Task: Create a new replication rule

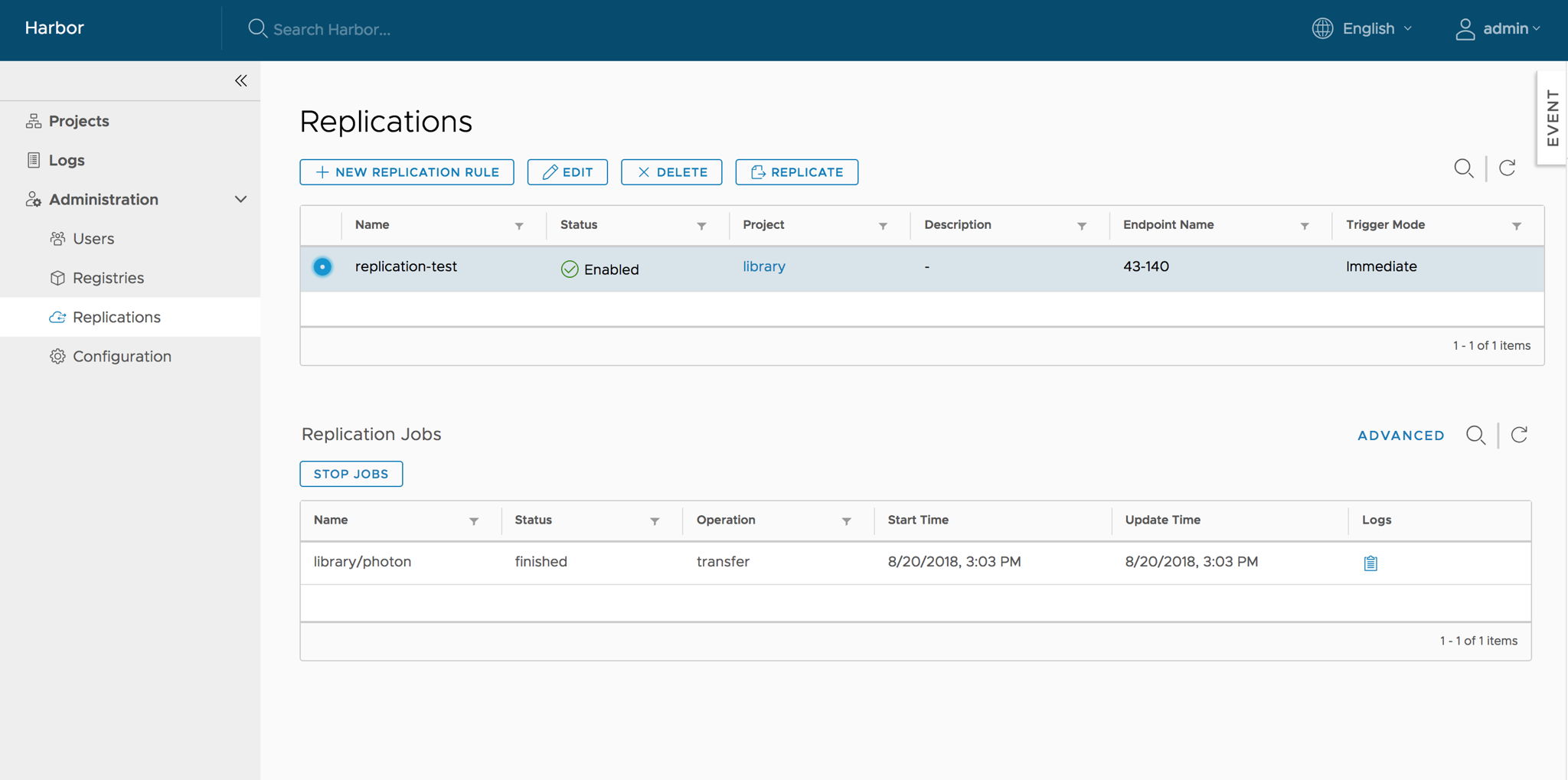Action: (x=407, y=171)
